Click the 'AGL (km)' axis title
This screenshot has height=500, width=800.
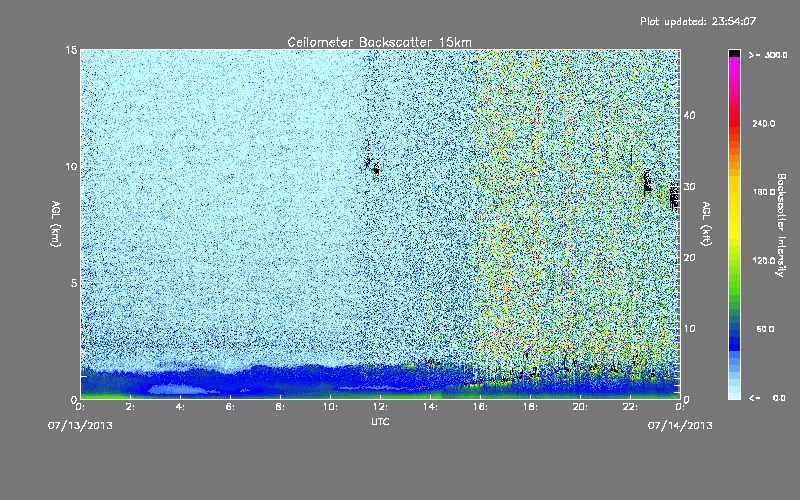56,224
